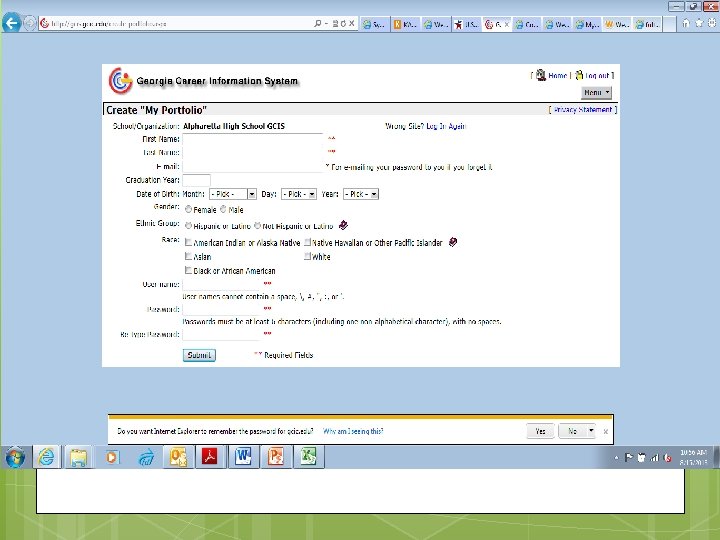Open the Windows Start orb
This screenshot has height=540, width=720.
(x=15, y=457)
